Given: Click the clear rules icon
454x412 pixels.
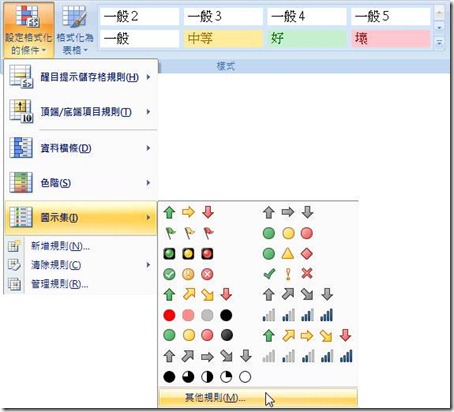Looking at the screenshot, I should pyautogui.click(x=14, y=265).
